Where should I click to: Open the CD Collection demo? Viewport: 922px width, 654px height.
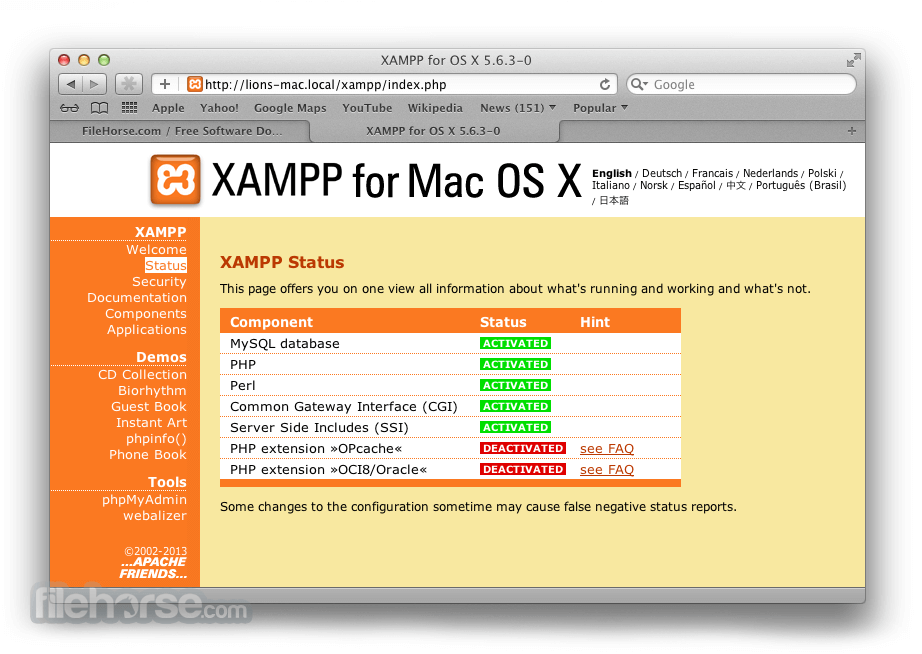[142, 375]
